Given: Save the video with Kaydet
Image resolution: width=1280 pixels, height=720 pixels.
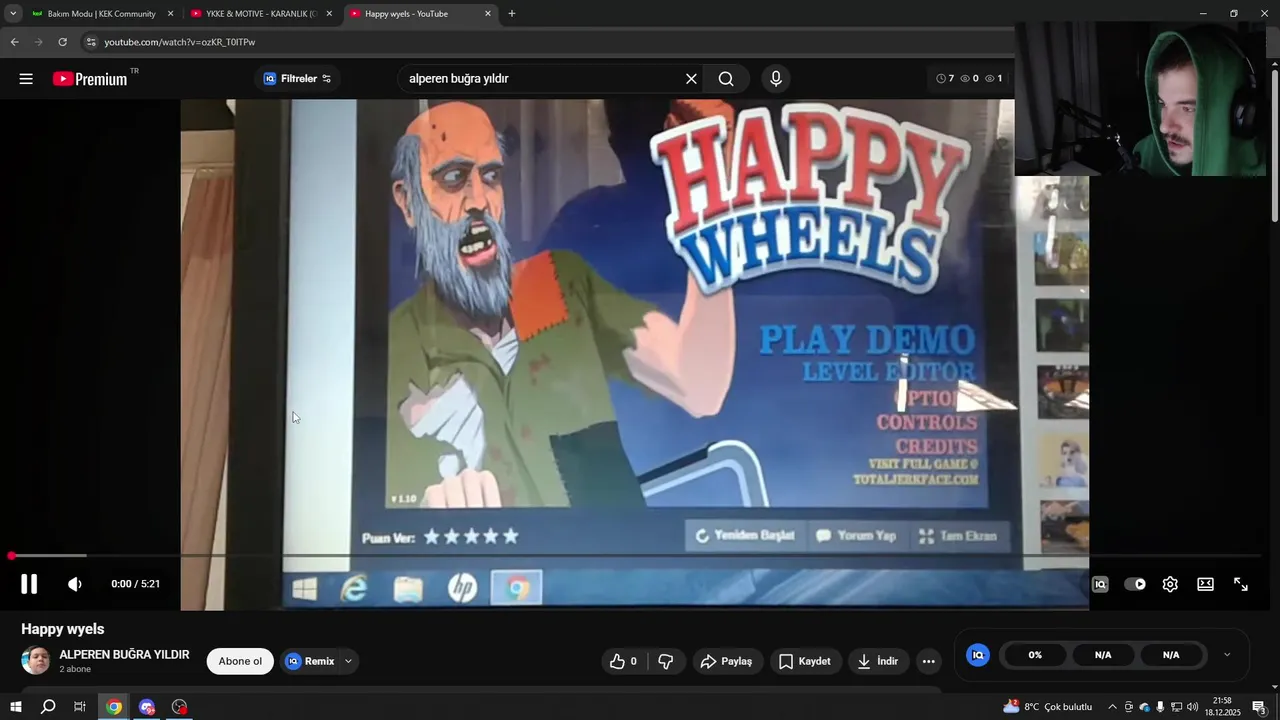Looking at the screenshot, I should pos(805,661).
